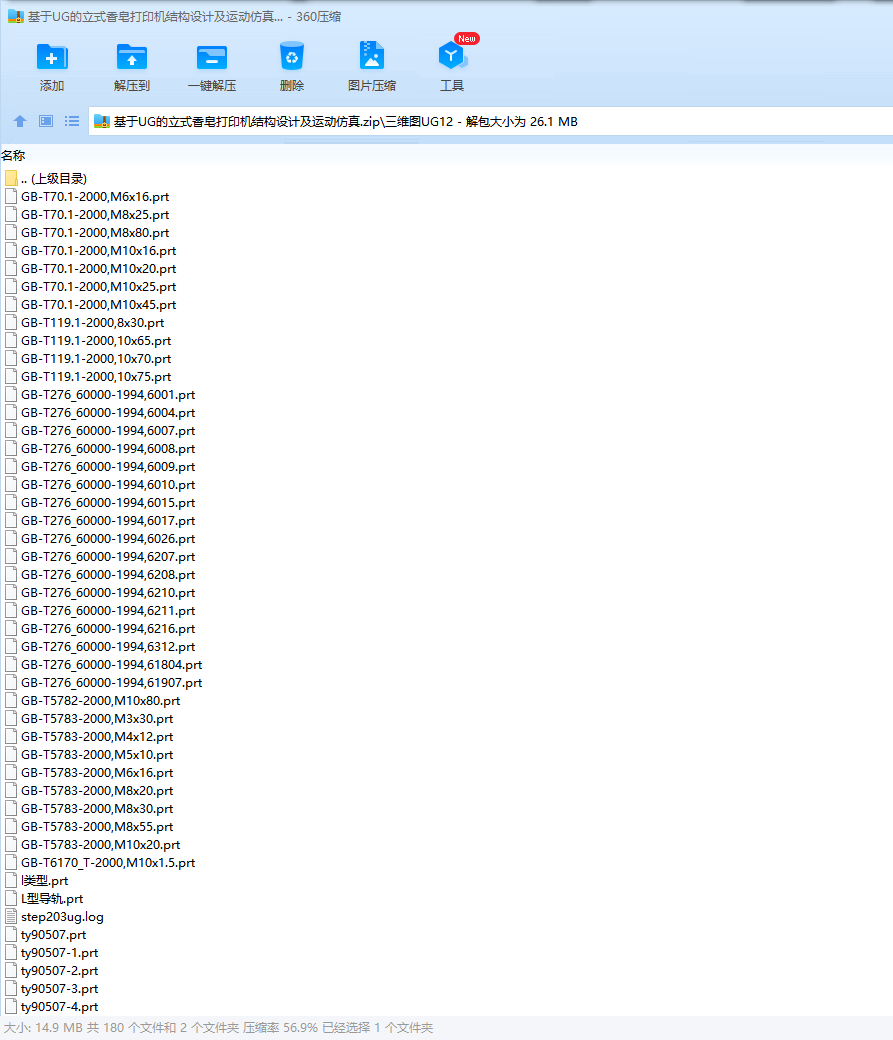Select file GB-T276_60000-1994,6208.prt

point(108,575)
